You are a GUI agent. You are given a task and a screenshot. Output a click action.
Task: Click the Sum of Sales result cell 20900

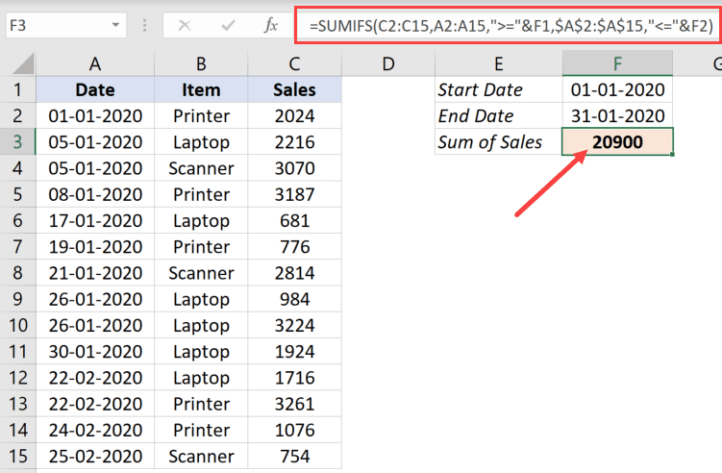tap(617, 142)
